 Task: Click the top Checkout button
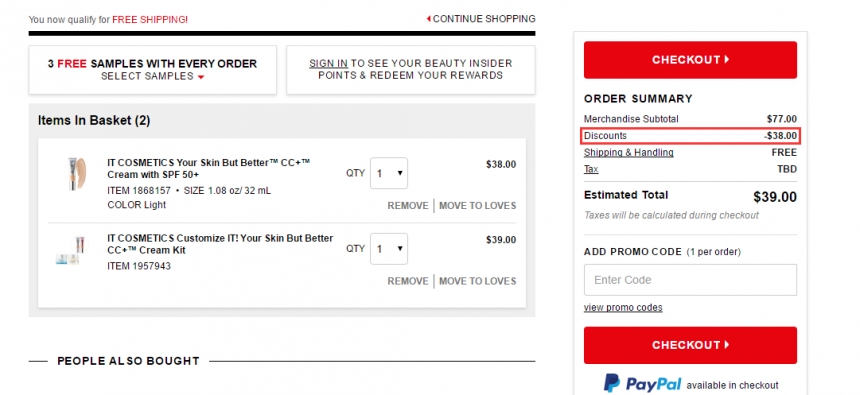click(690, 60)
